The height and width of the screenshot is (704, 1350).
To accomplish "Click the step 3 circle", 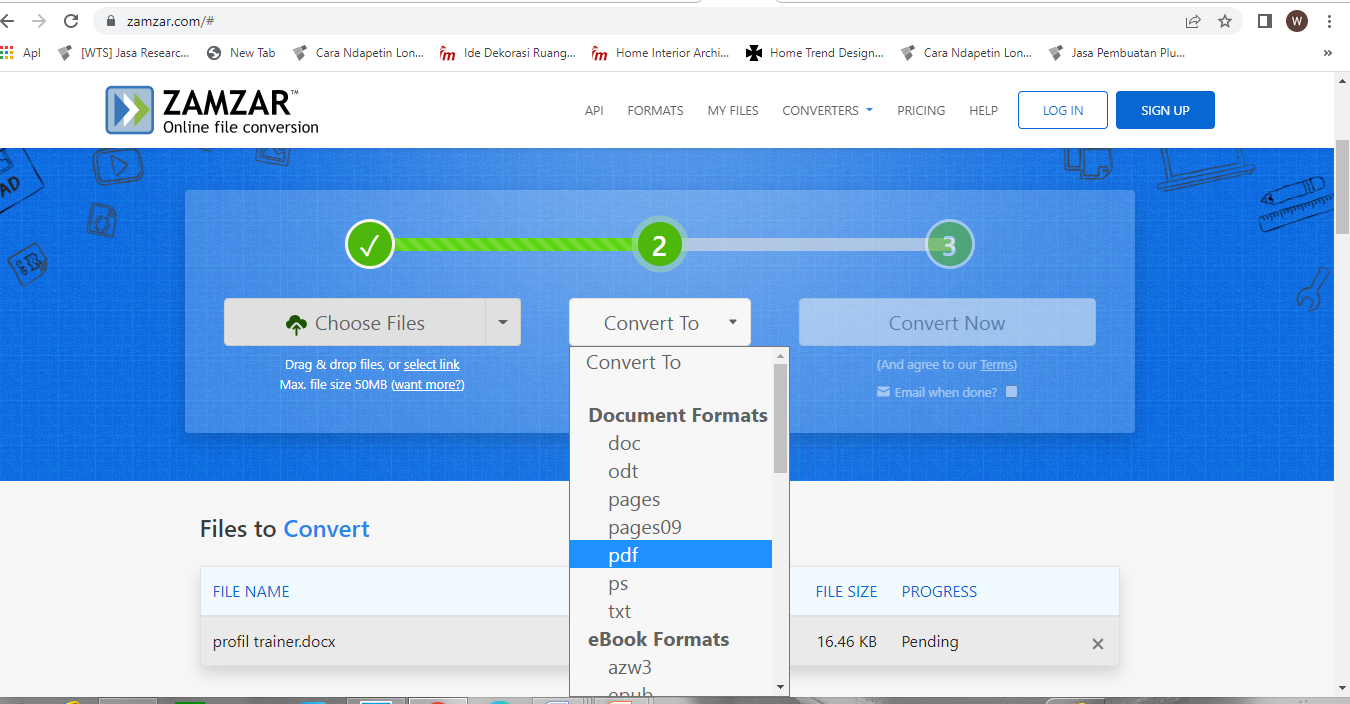I will click(949, 244).
